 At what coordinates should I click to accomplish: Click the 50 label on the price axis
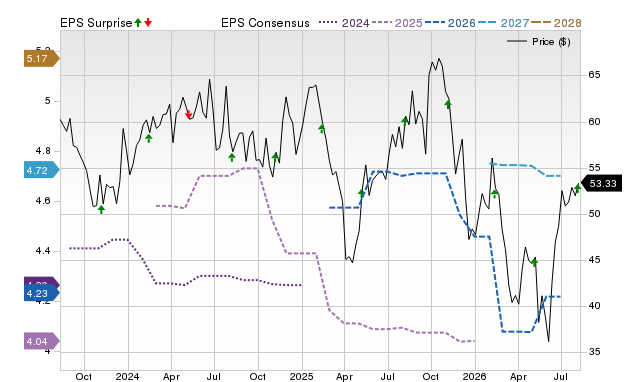594,214
